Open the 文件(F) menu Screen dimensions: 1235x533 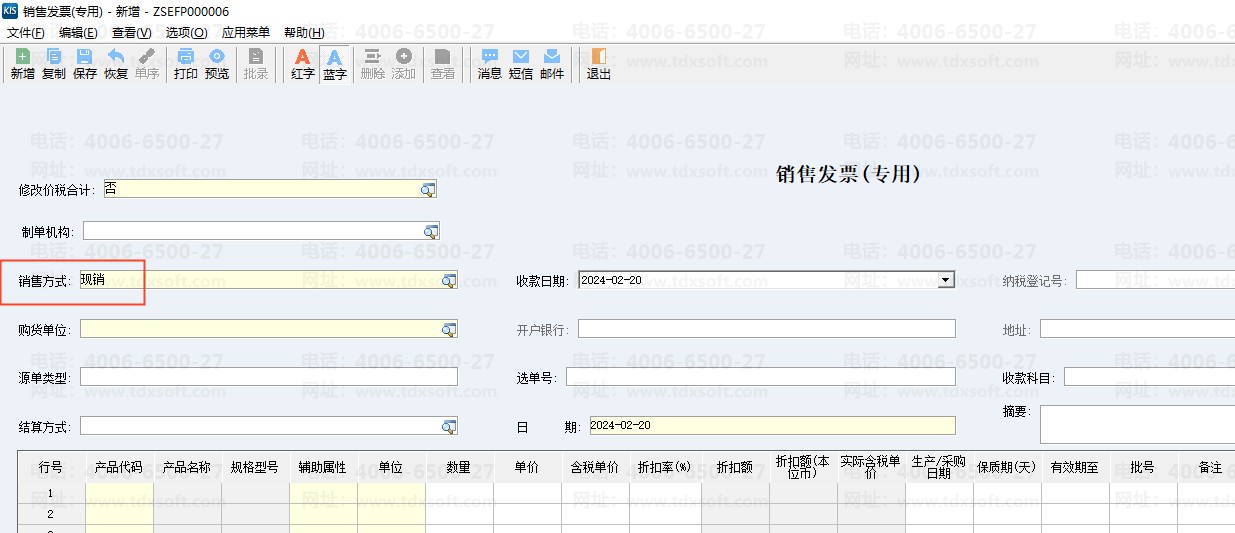pyautogui.click(x=26, y=33)
